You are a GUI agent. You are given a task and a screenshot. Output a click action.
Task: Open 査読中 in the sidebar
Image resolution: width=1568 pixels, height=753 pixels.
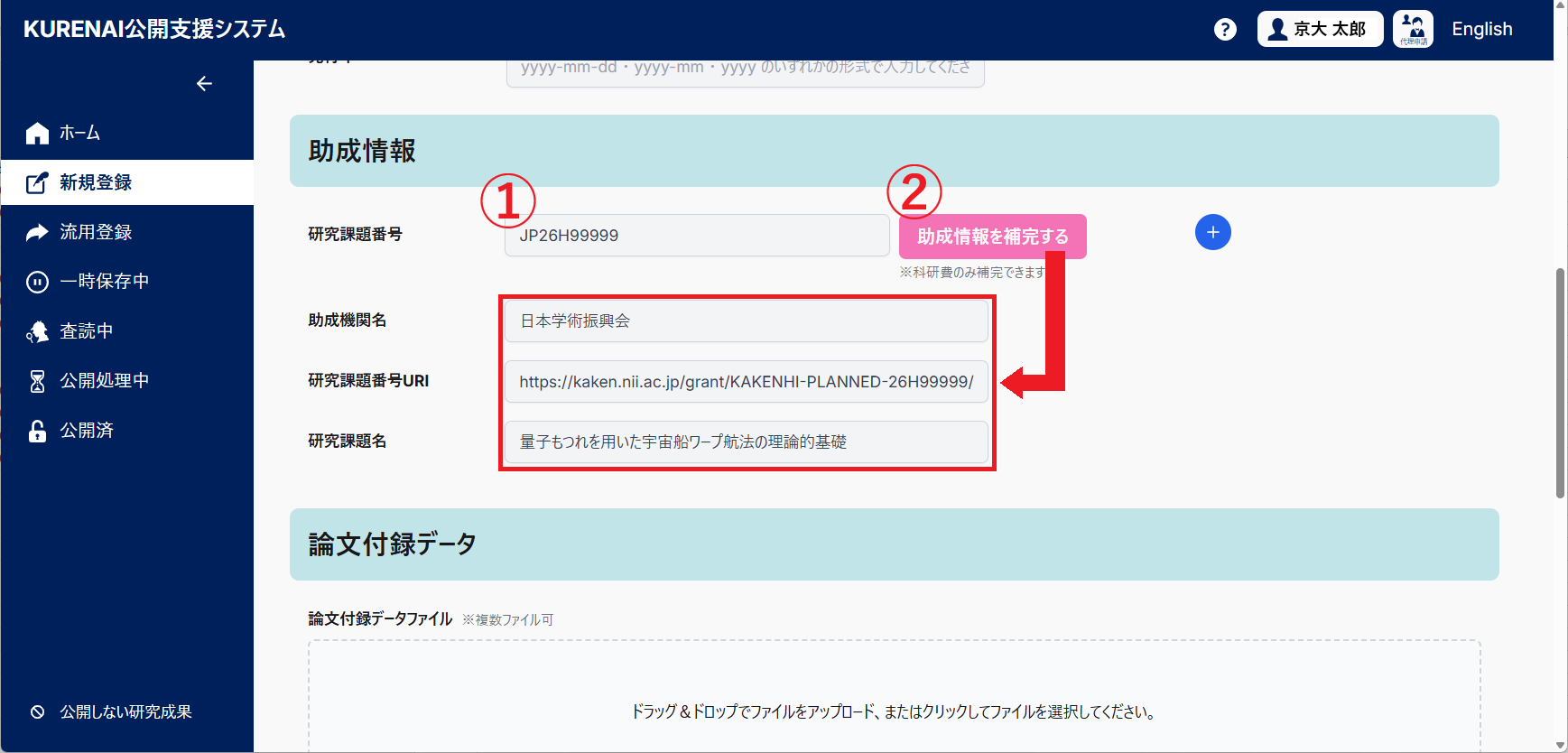click(x=127, y=331)
